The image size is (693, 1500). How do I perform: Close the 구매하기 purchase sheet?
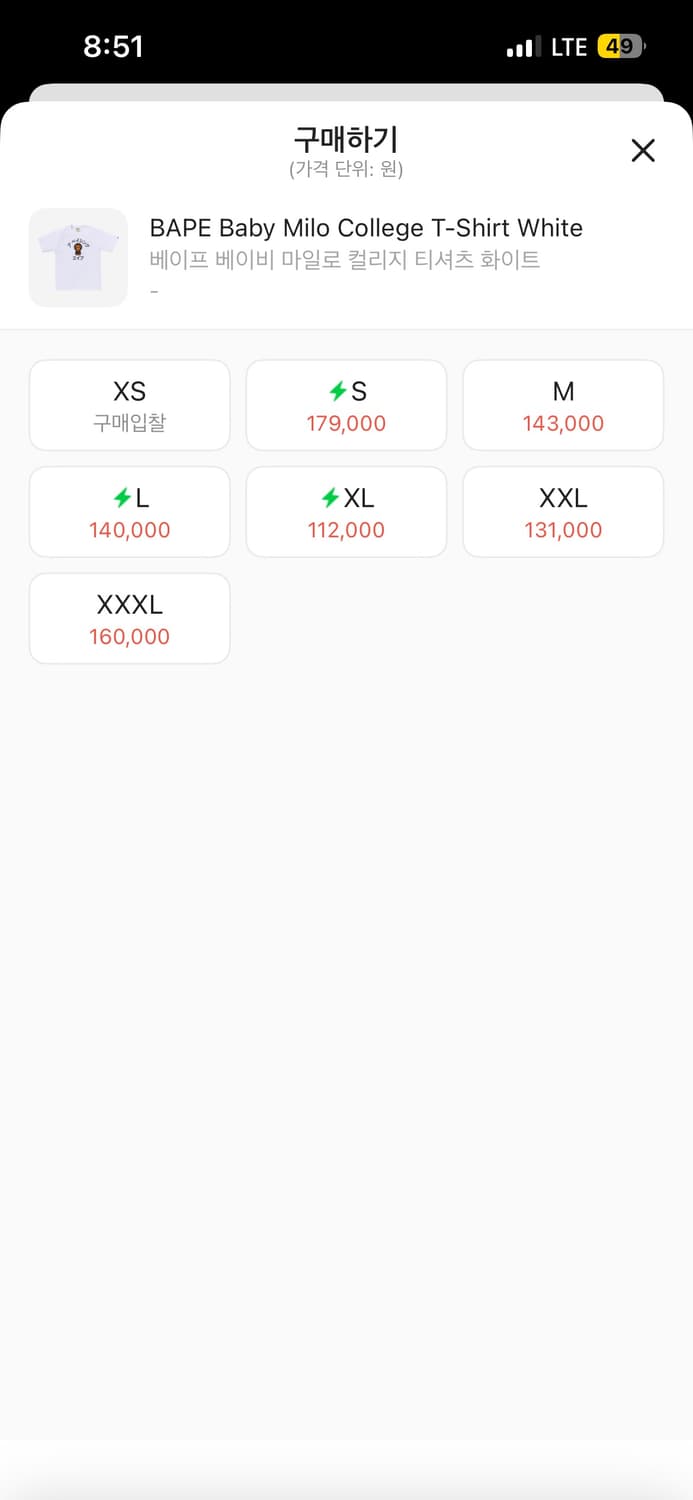pos(643,150)
